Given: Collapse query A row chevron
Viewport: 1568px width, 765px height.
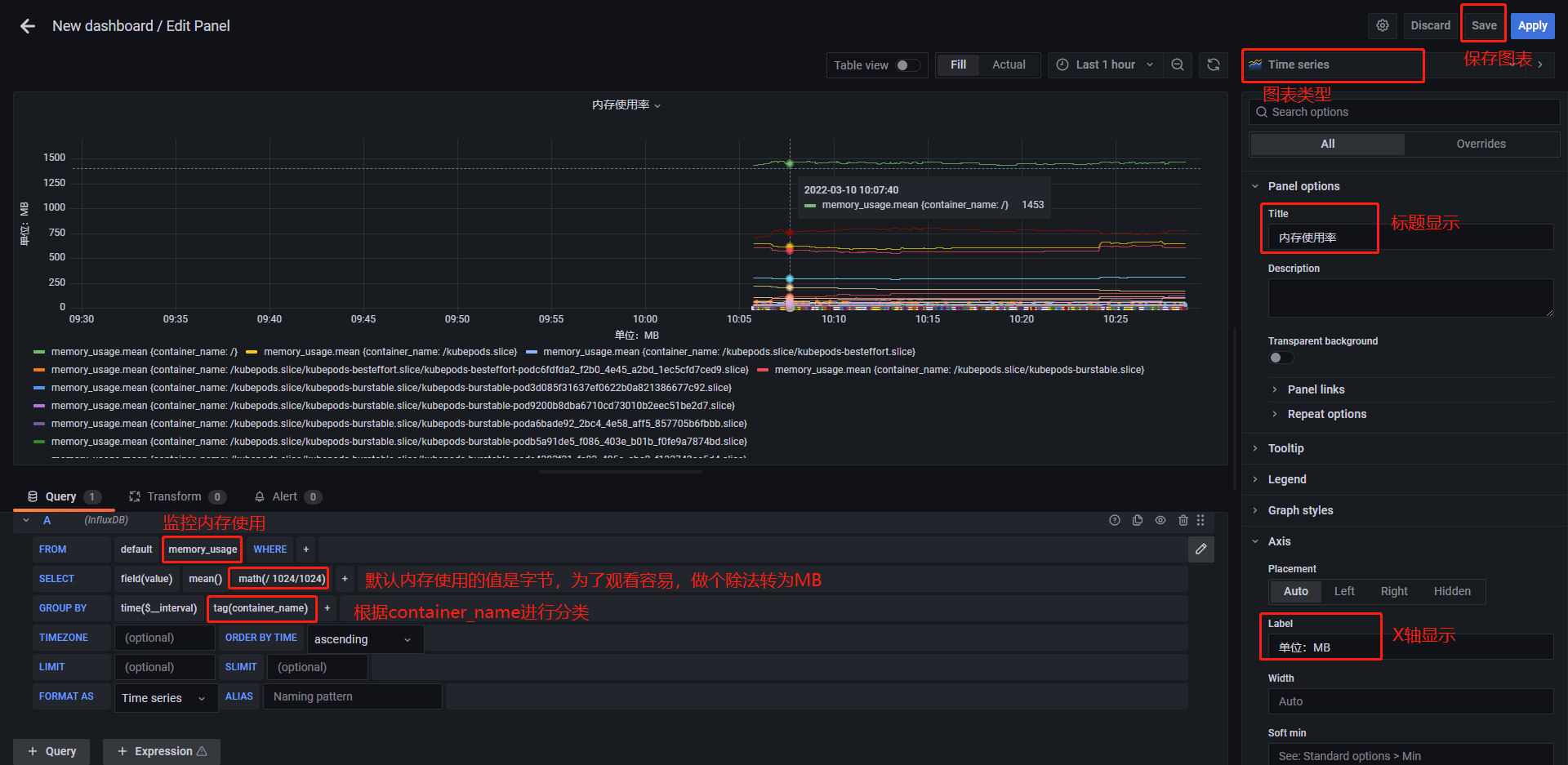Looking at the screenshot, I should tap(26, 520).
